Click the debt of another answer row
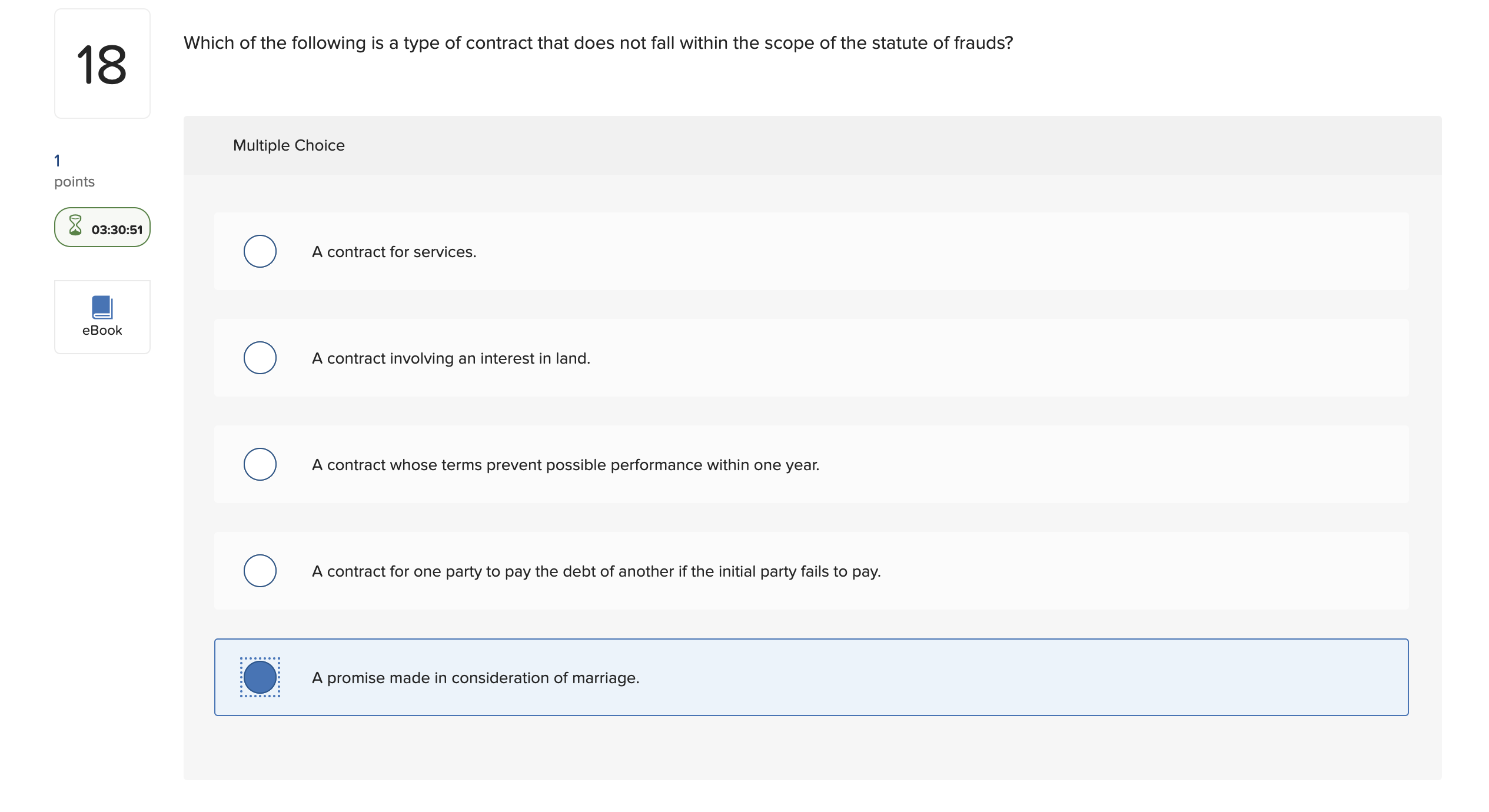This screenshot has height=812, width=1489. click(811, 571)
